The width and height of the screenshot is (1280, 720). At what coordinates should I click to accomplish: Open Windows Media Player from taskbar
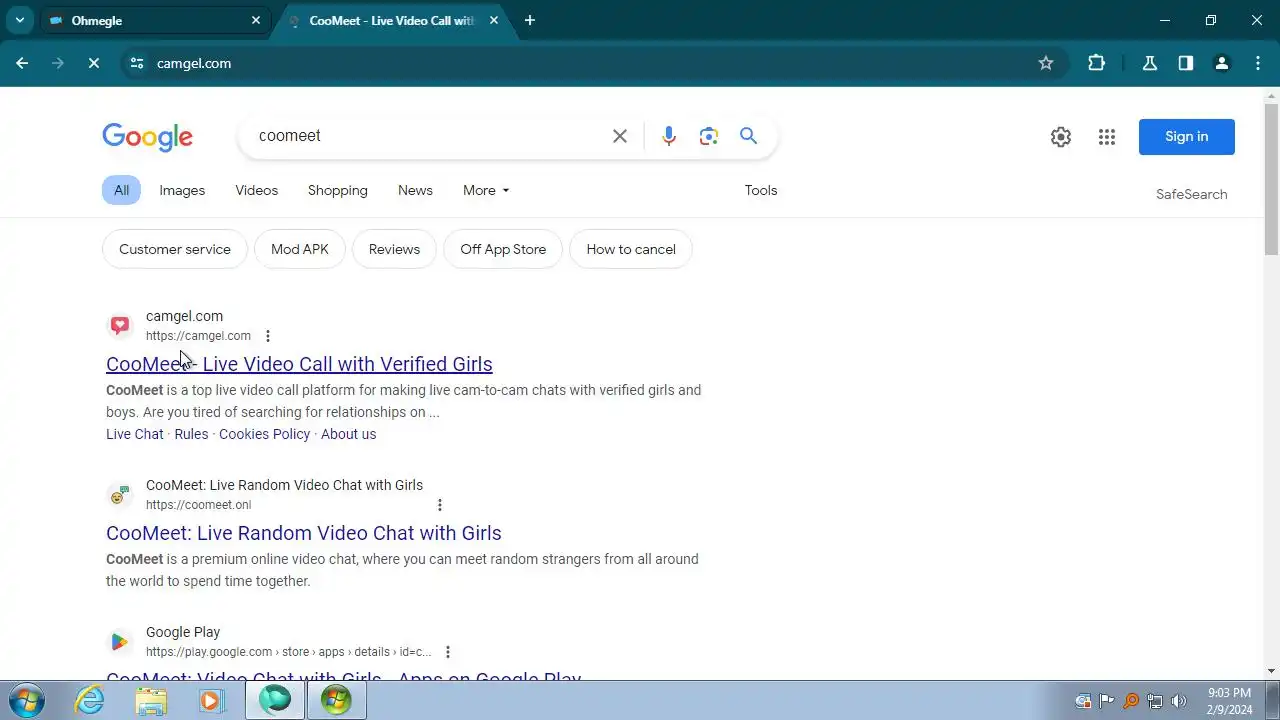click(x=211, y=700)
